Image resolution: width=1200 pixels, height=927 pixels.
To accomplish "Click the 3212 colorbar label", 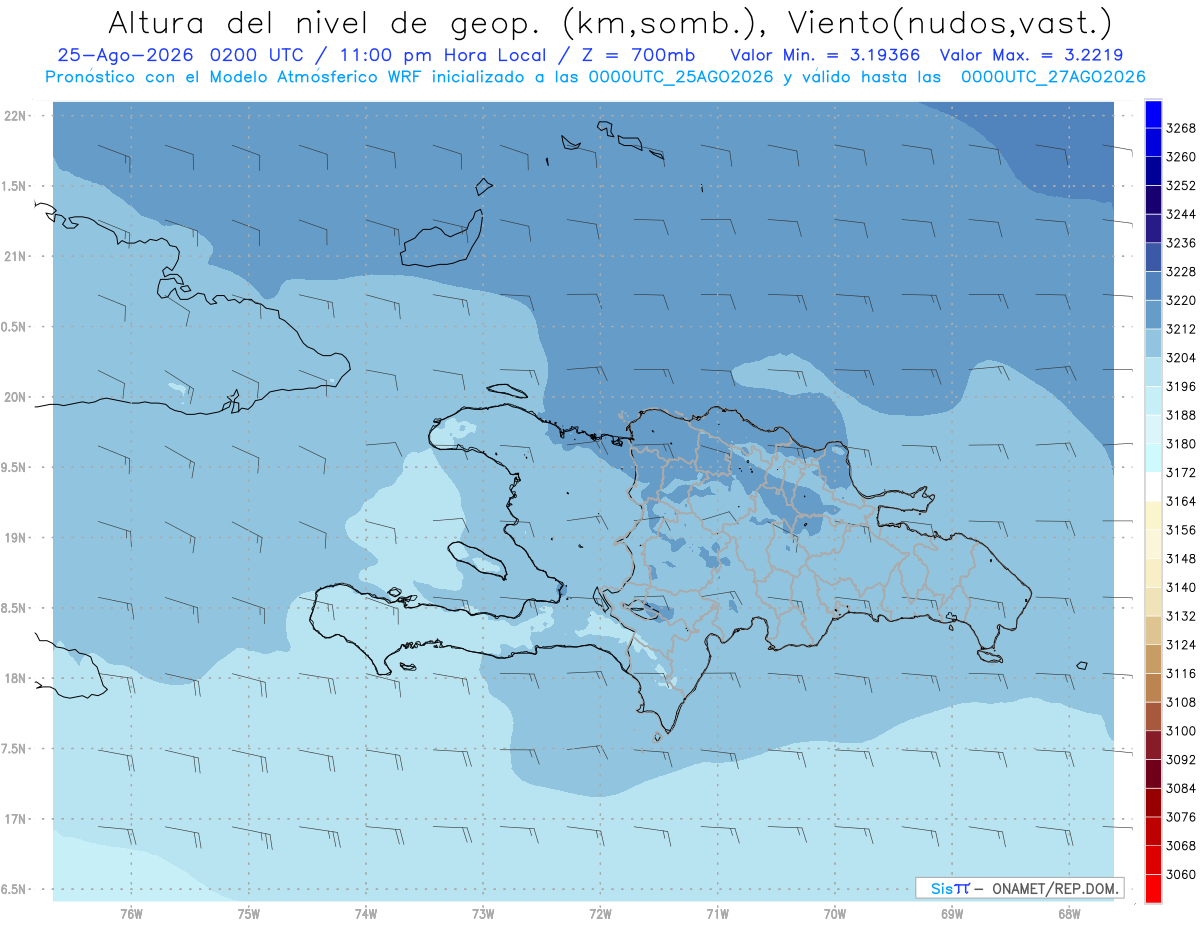I will point(1181,329).
